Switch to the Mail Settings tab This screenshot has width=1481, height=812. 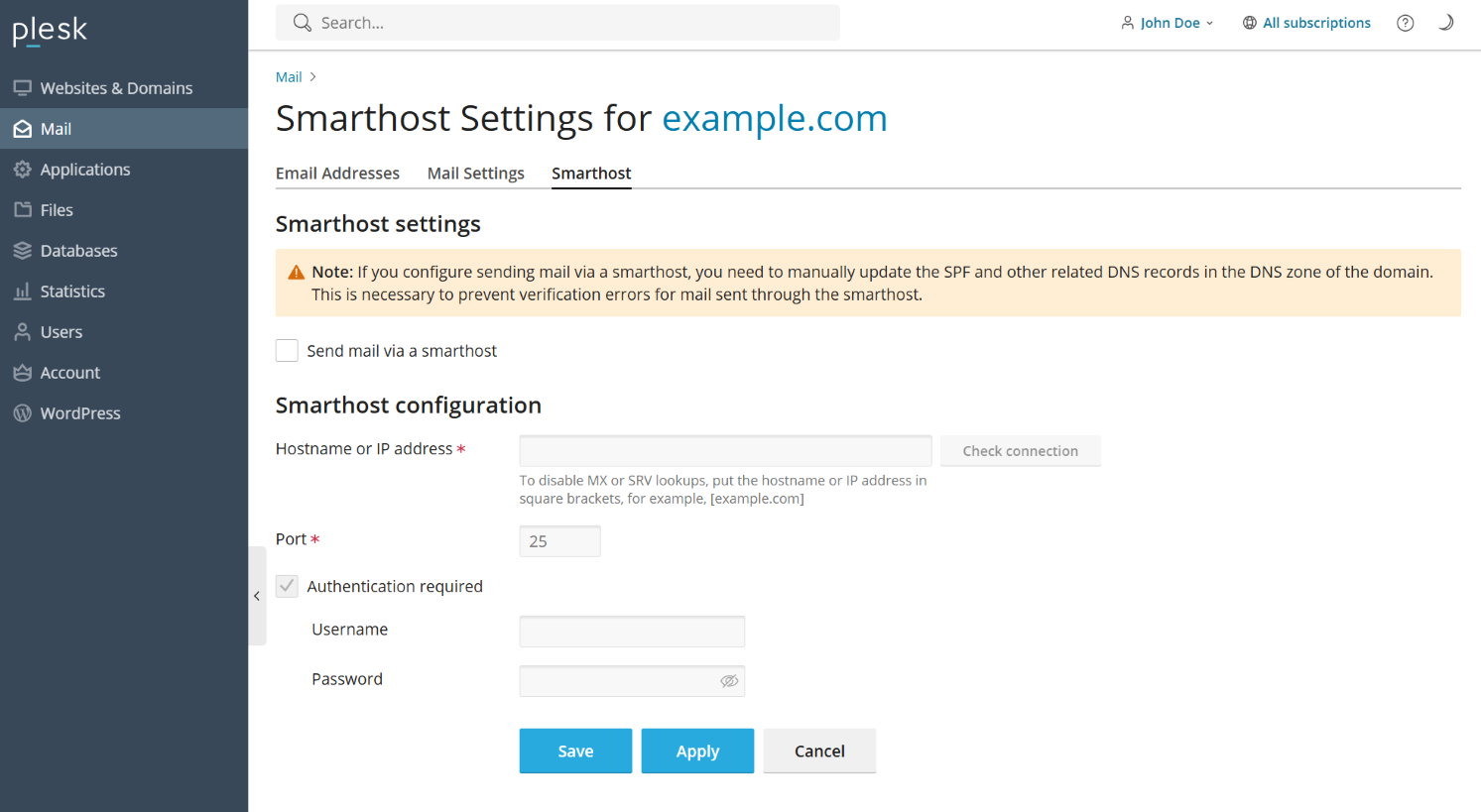475,174
